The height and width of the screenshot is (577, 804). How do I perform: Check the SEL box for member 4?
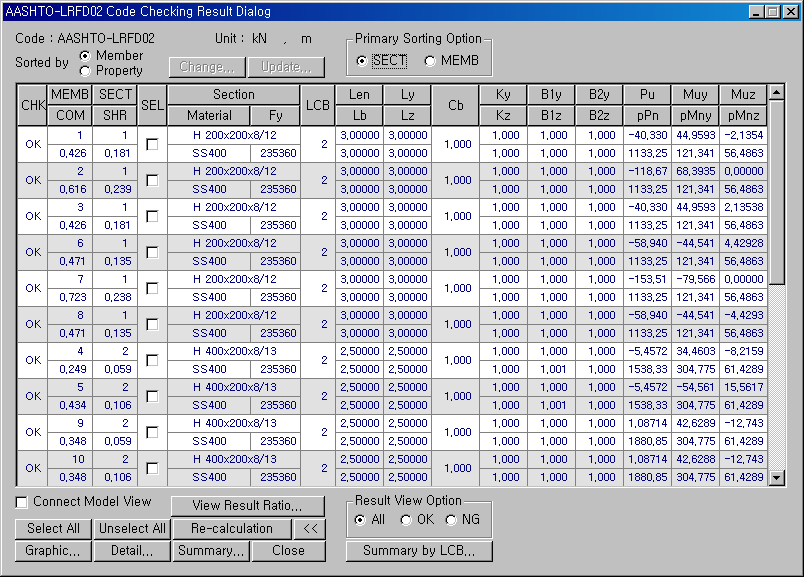152,360
